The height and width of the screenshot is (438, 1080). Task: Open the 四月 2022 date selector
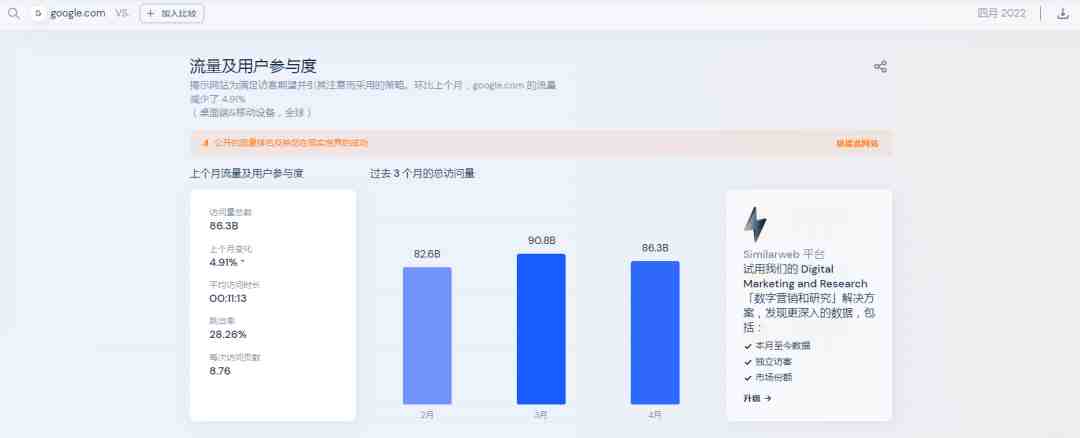tap(1001, 13)
